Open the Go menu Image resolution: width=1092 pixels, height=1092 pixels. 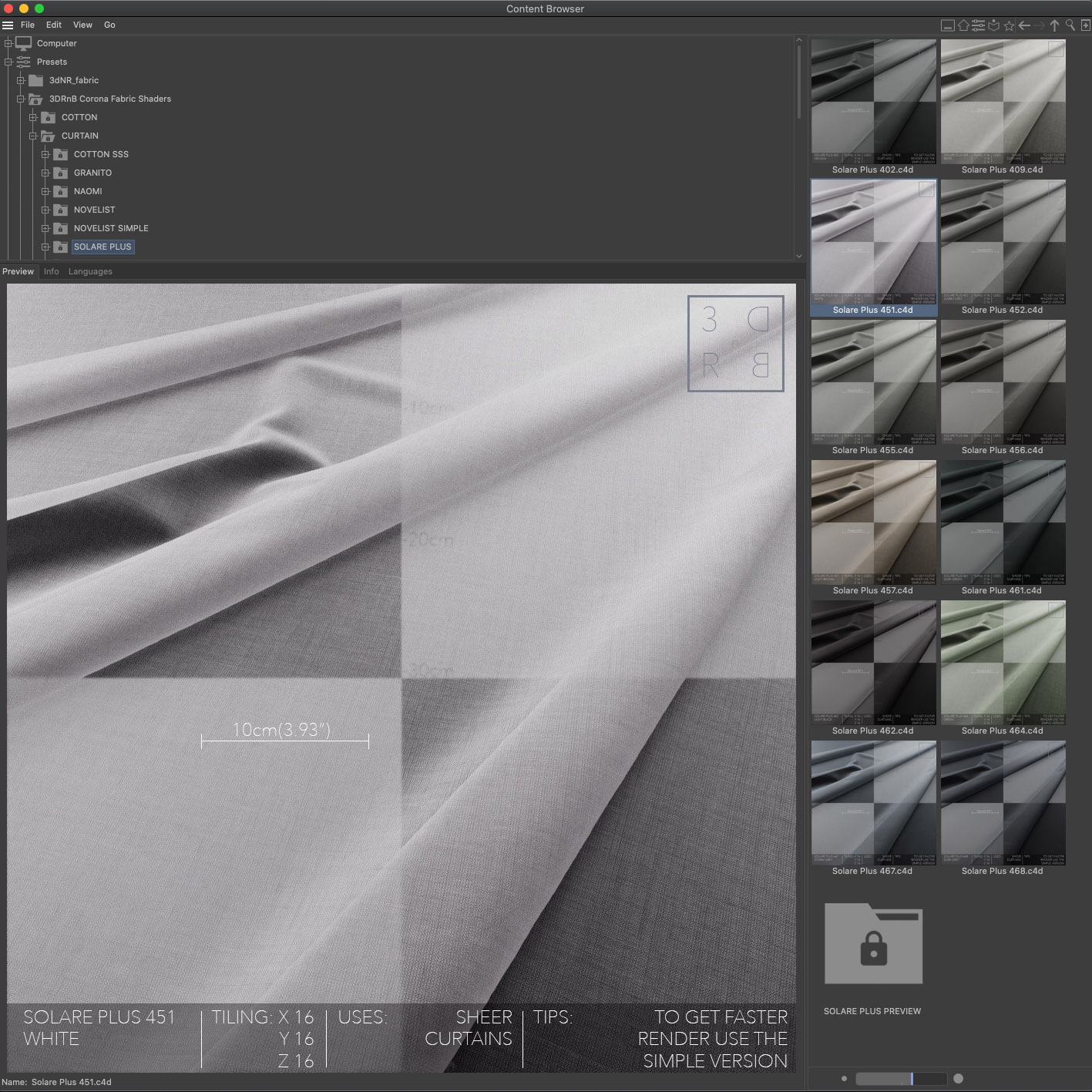[109, 25]
